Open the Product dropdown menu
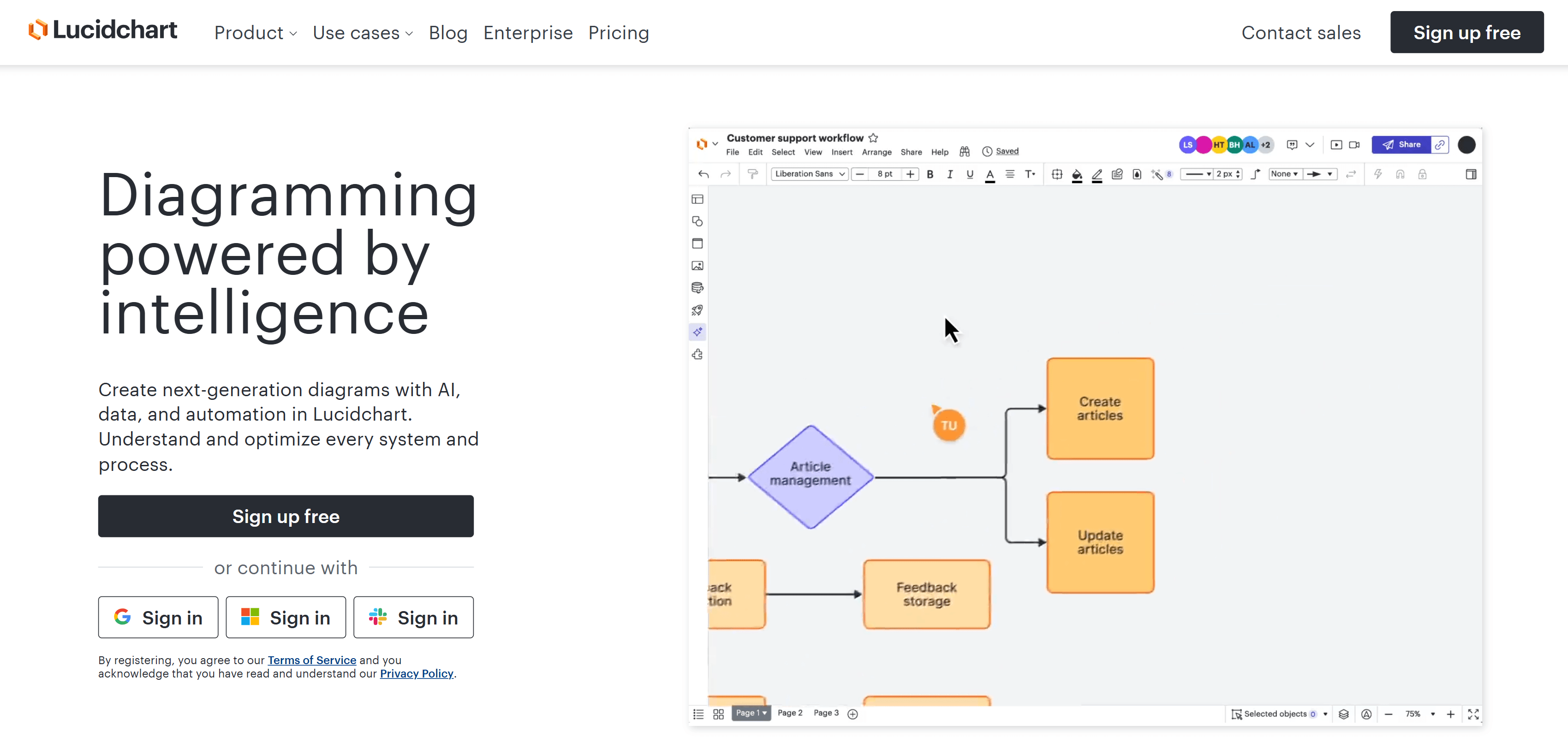Image resolution: width=1568 pixels, height=737 pixels. coord(256,33)
